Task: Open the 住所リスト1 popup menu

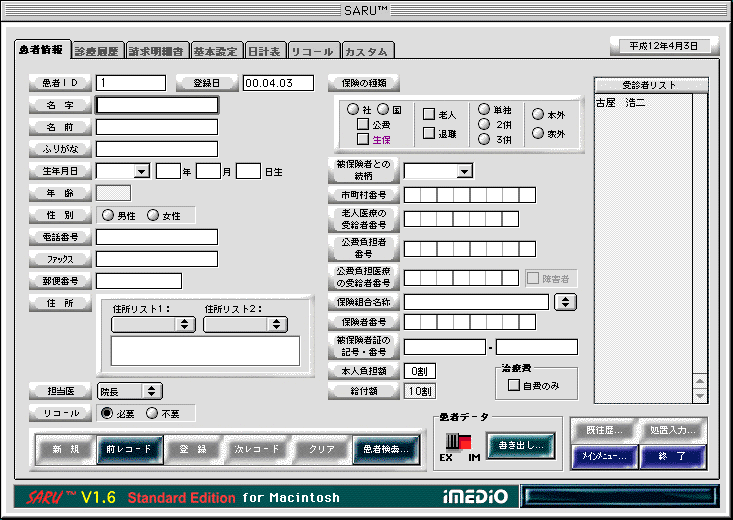Action: click(x=153, y=324)
